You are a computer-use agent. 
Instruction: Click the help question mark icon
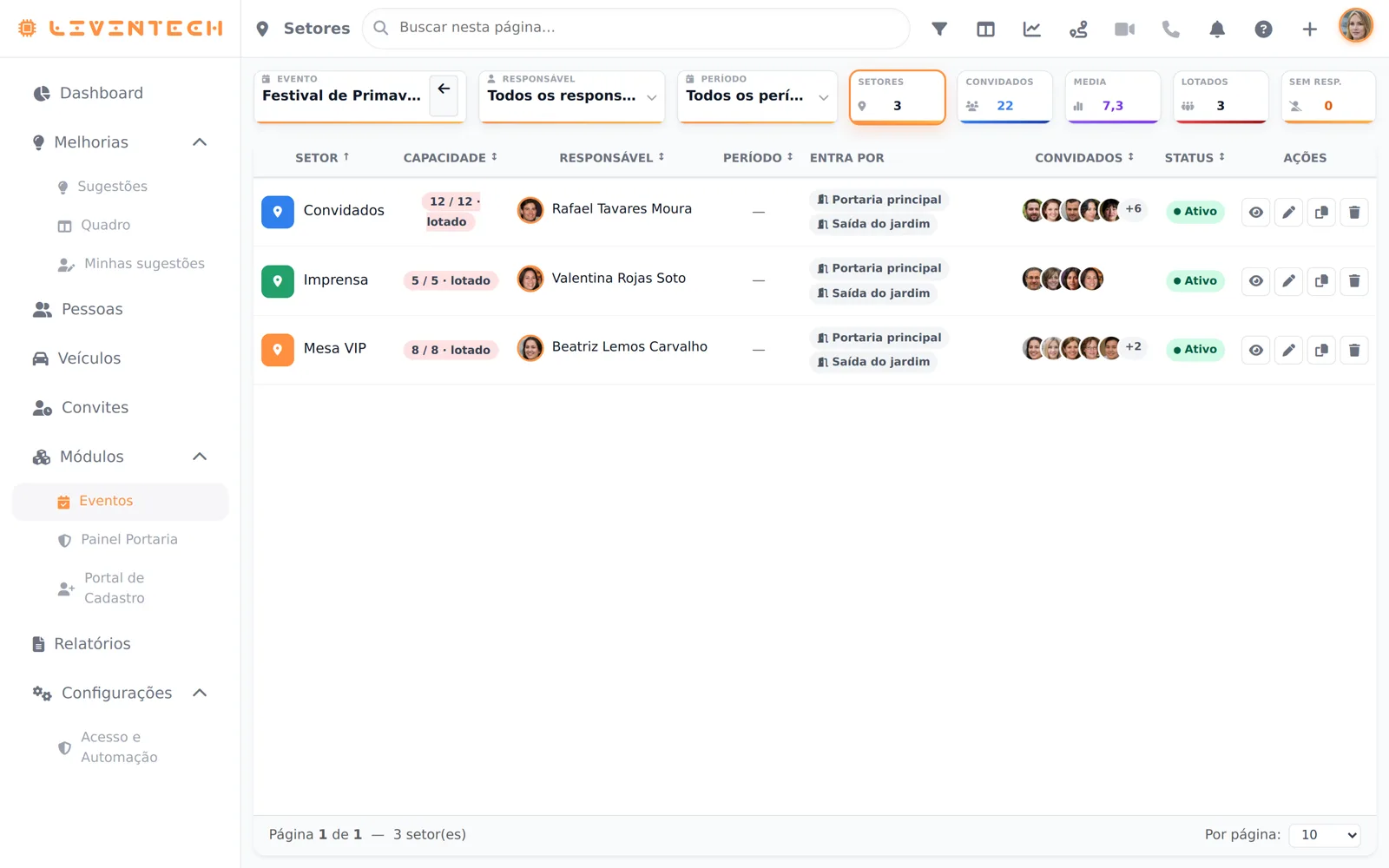click(1263, 29)
